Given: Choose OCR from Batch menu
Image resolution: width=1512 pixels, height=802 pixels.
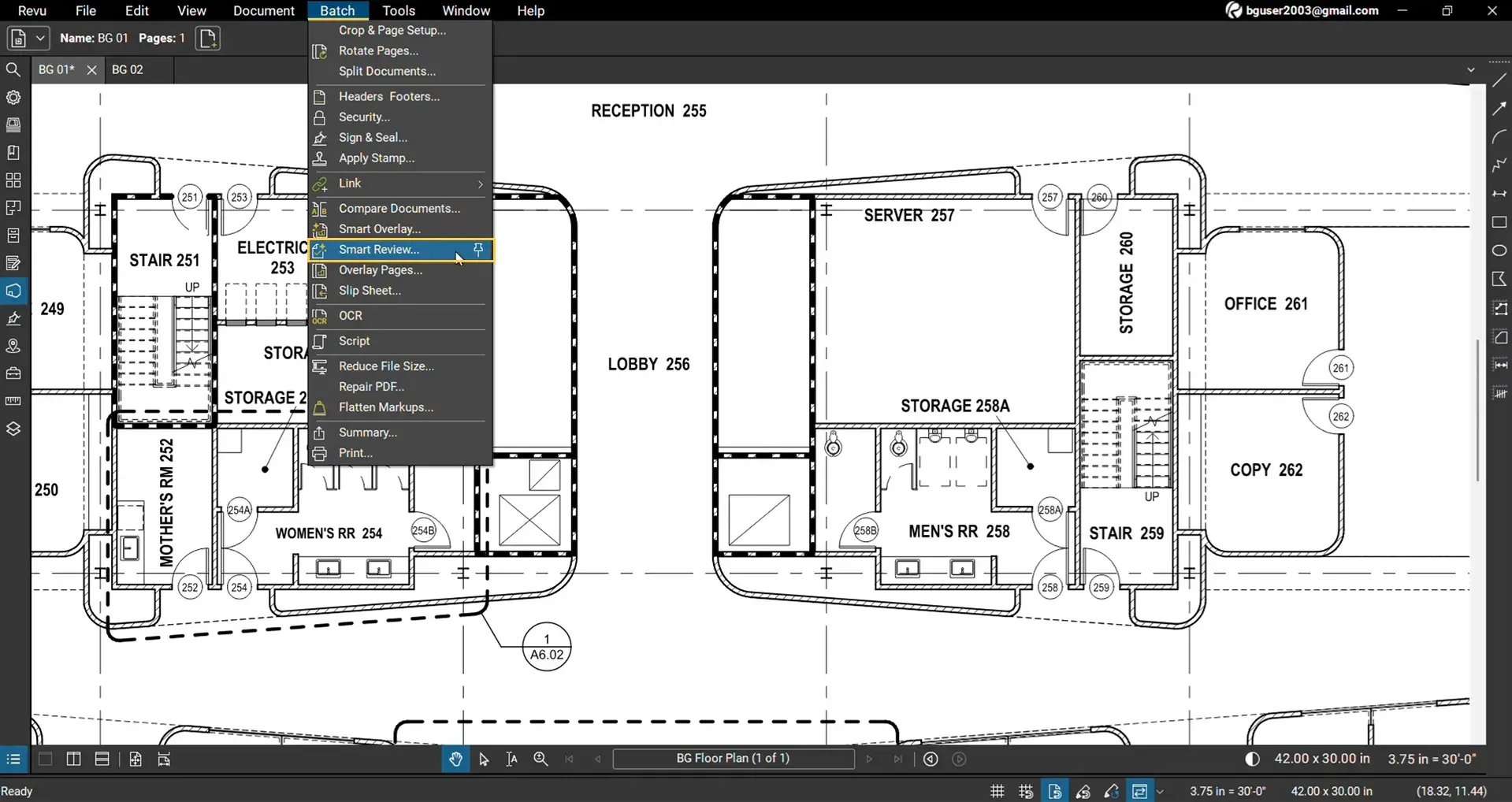Looking at the screenshot, I should pos(400,316).
